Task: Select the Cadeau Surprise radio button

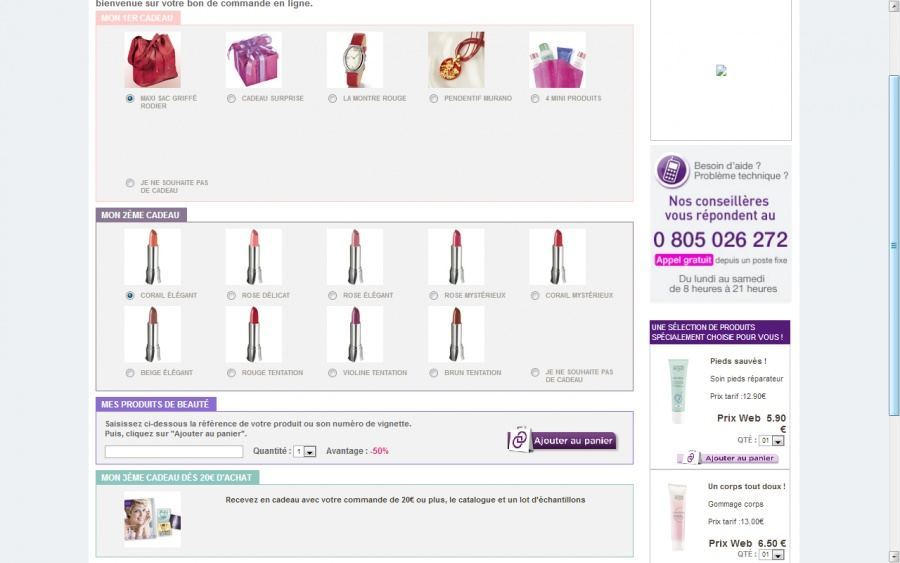Action: [231, 99]
